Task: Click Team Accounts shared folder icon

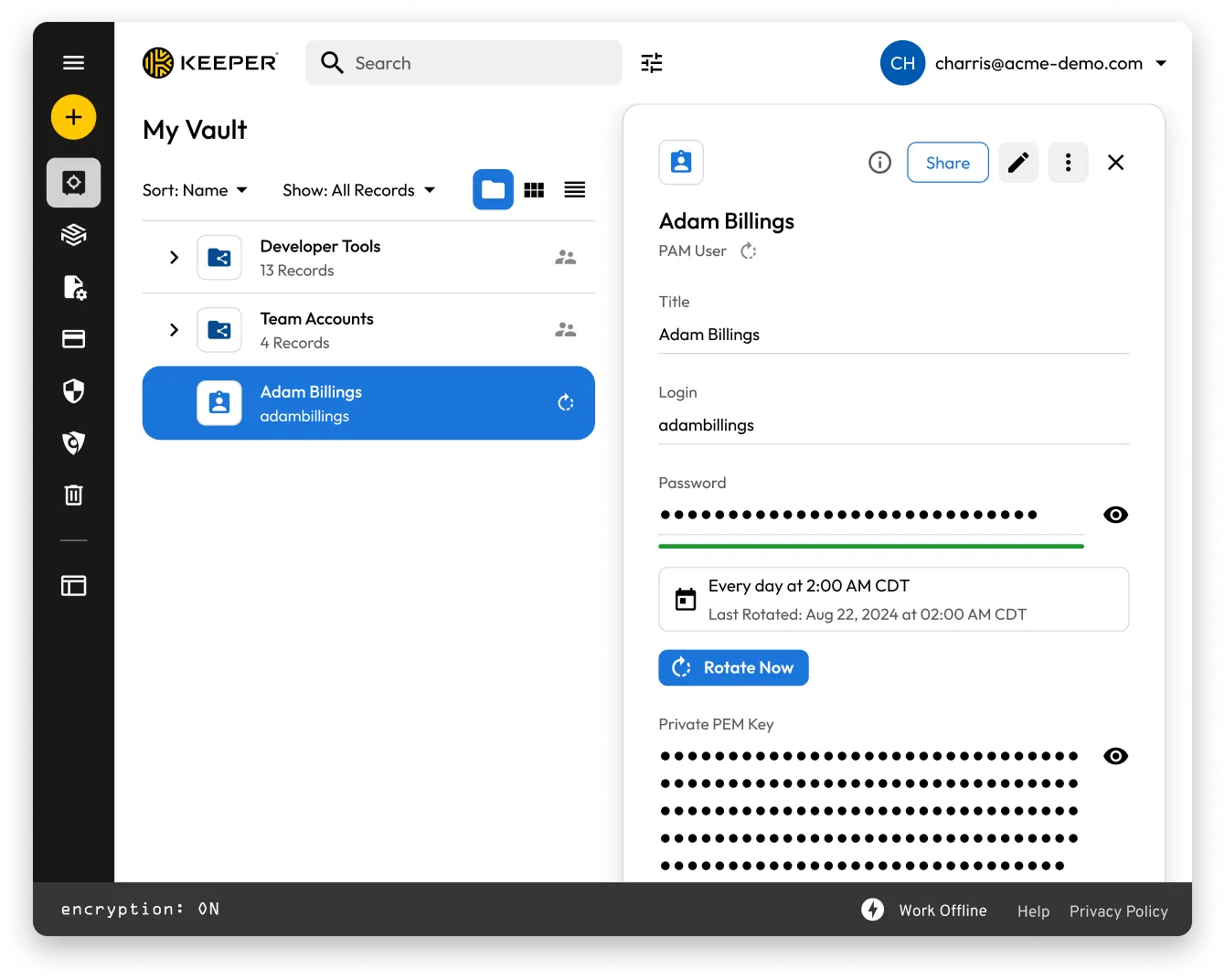Action: 219,329
